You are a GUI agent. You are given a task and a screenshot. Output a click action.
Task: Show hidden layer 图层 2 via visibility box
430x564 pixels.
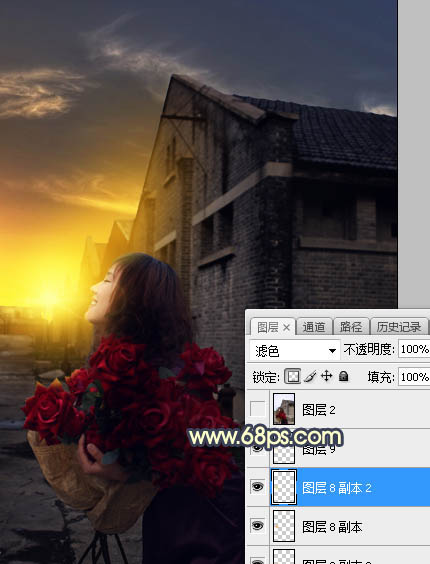tap(257, 409)
